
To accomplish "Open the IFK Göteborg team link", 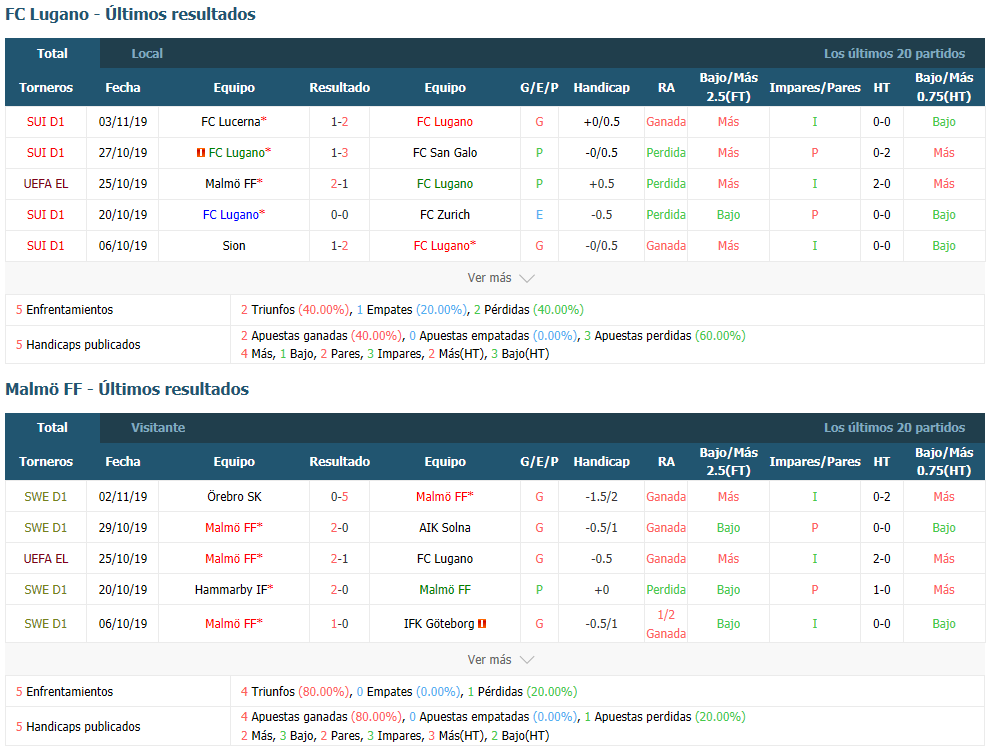I will (439, 623).
